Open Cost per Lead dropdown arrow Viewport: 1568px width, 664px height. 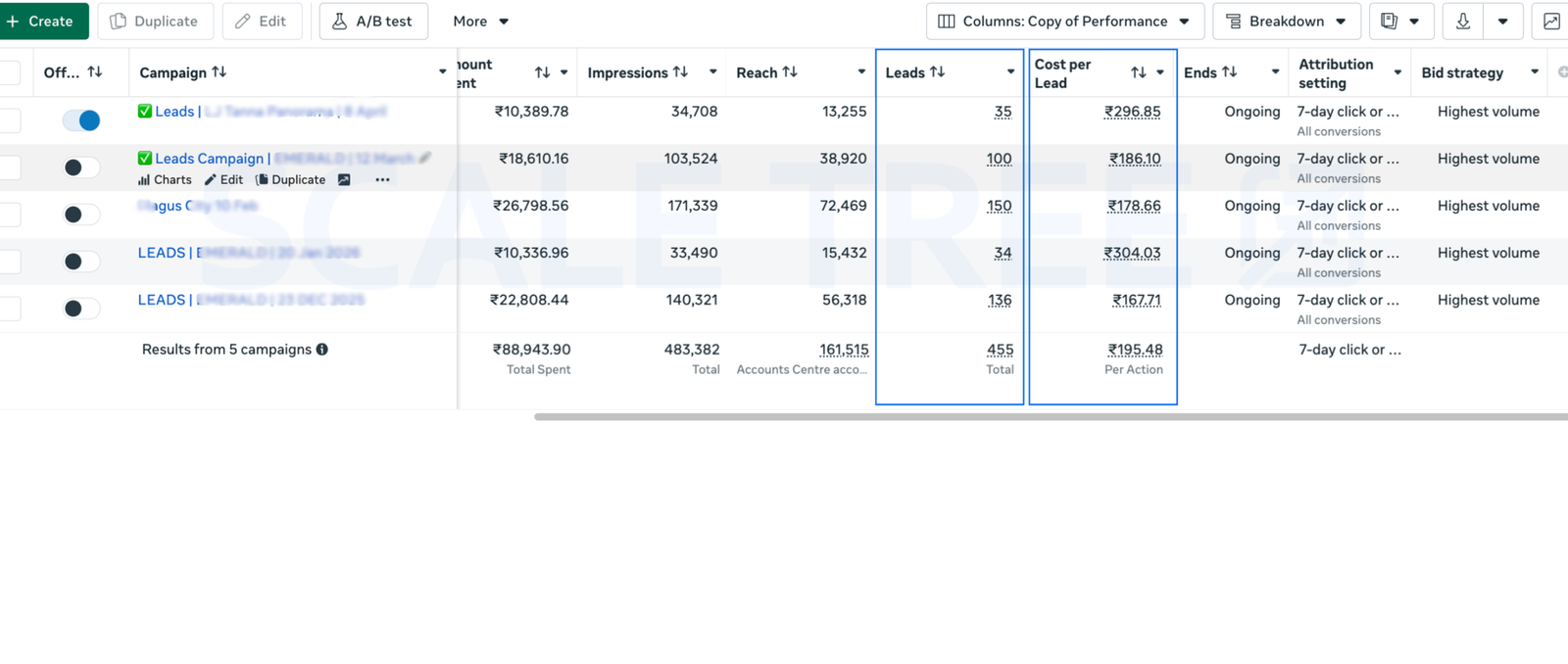point(1160,72)
